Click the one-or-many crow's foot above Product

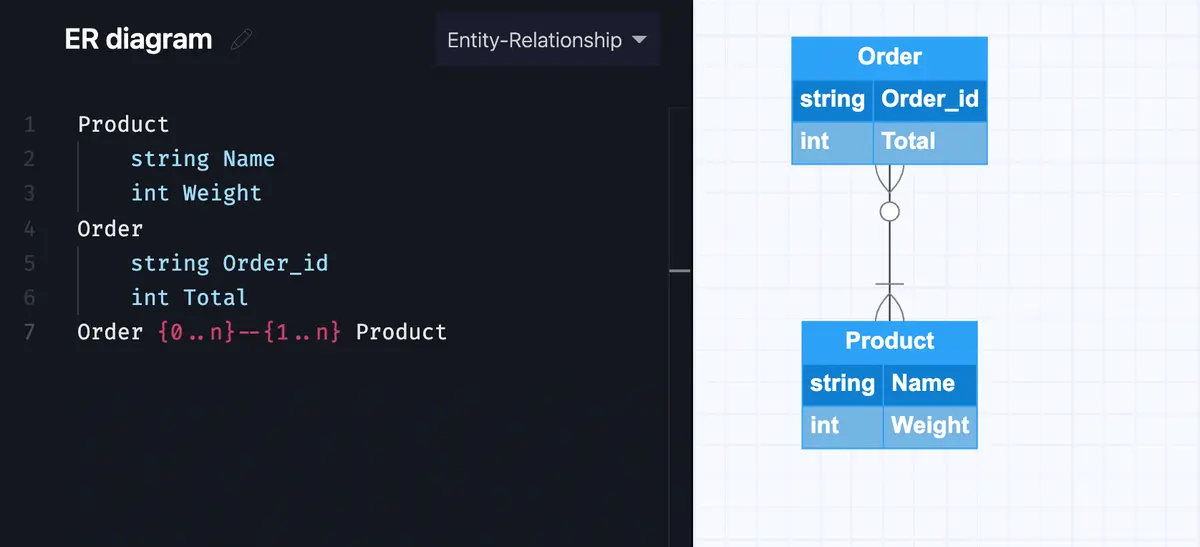pos(889,301)
